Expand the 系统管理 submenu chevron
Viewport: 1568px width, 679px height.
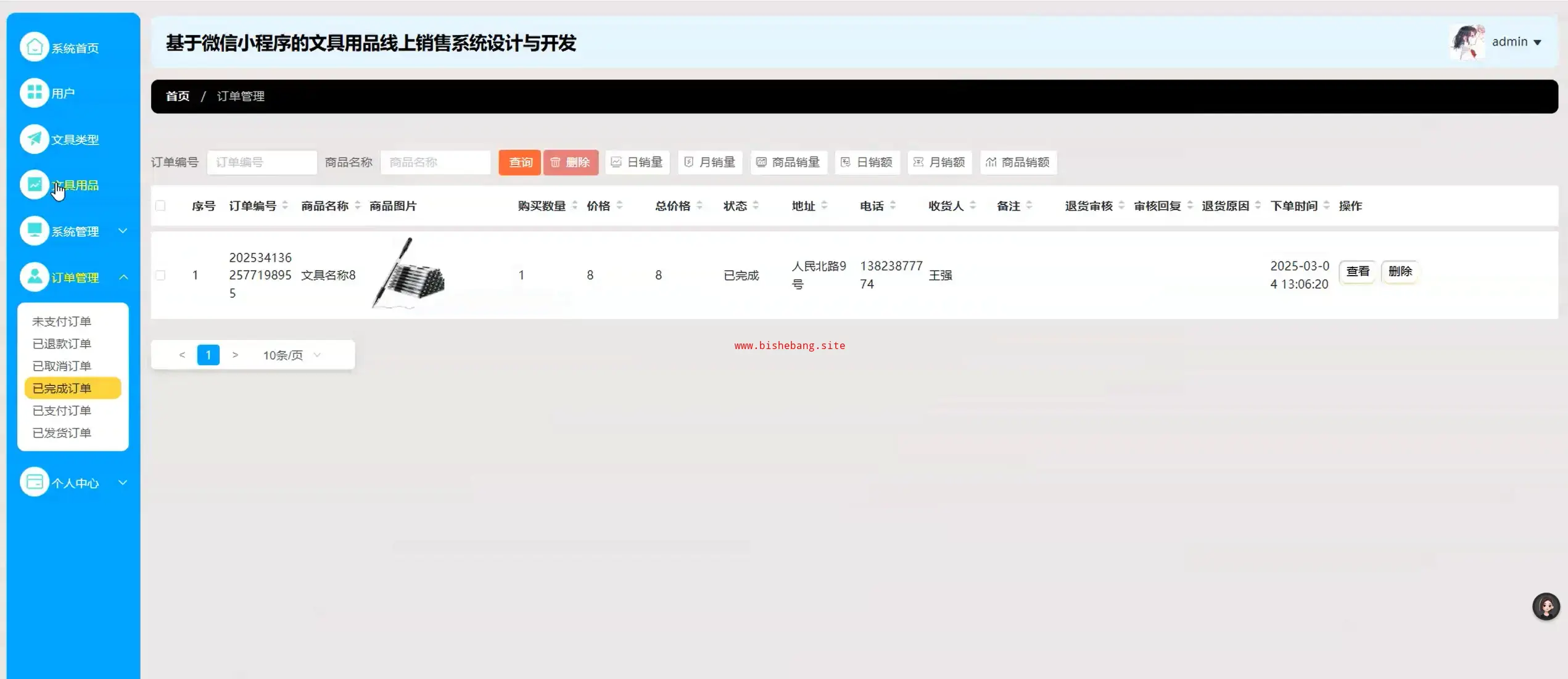pyautogui.click(x=123, y=231)
